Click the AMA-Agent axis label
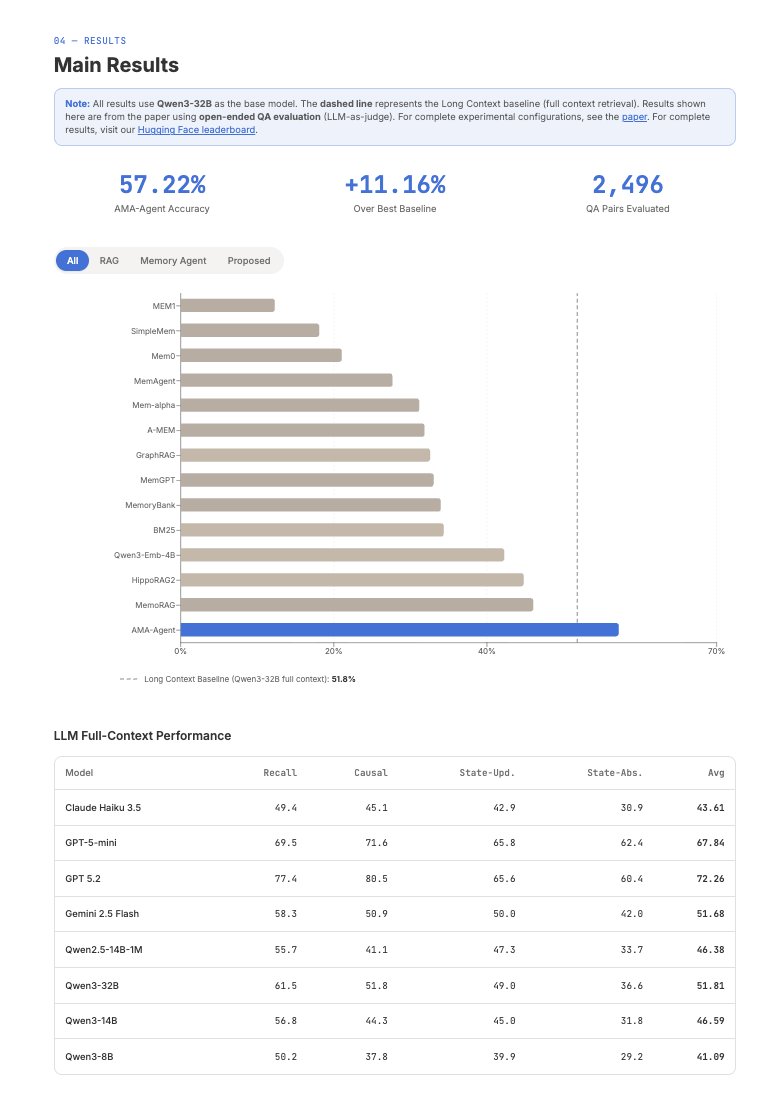Viewport: 776px width, 1118px height. click(153, 630)
